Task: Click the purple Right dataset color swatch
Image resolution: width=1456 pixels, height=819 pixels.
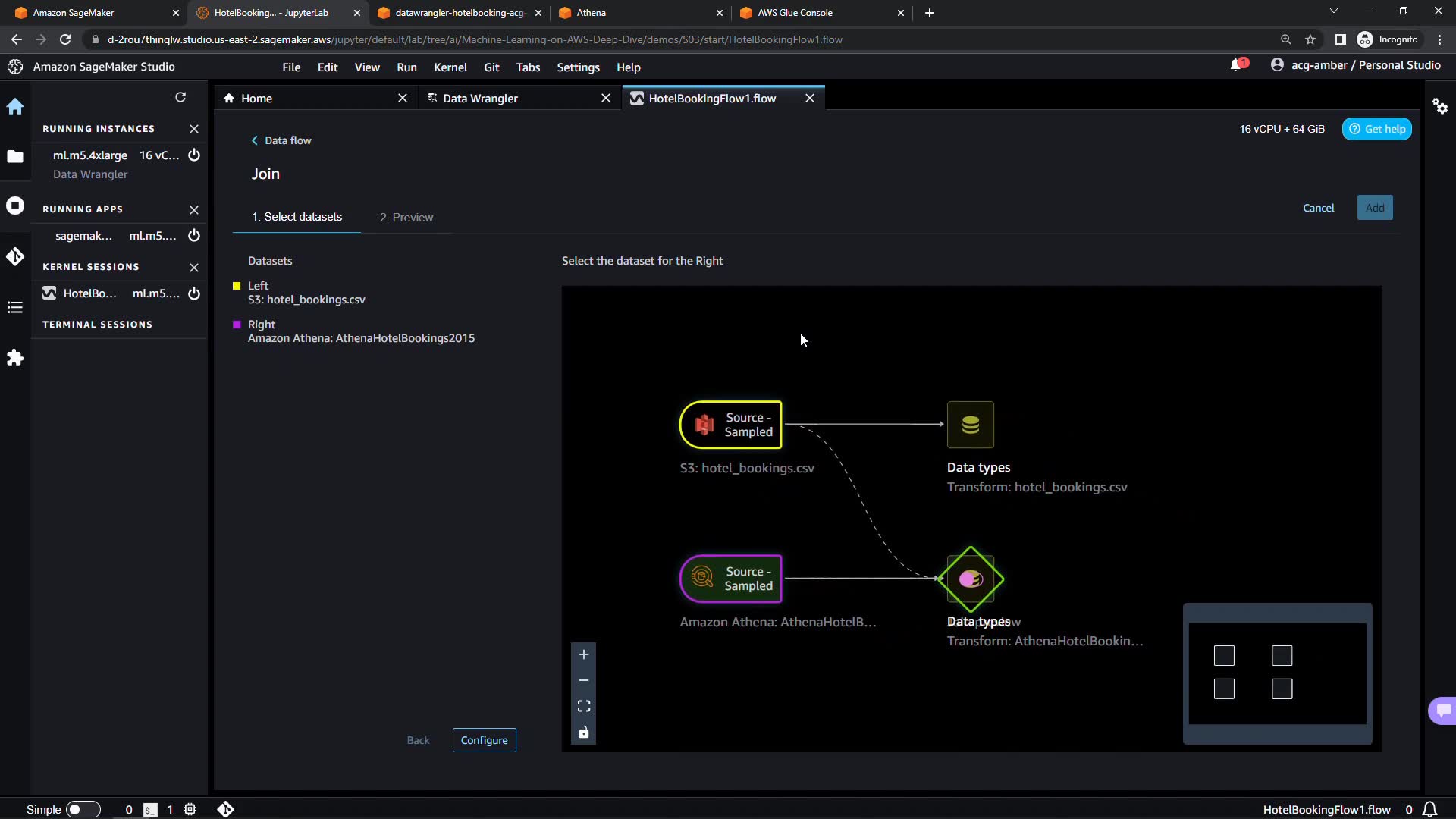Action: [x=237, y=325]
